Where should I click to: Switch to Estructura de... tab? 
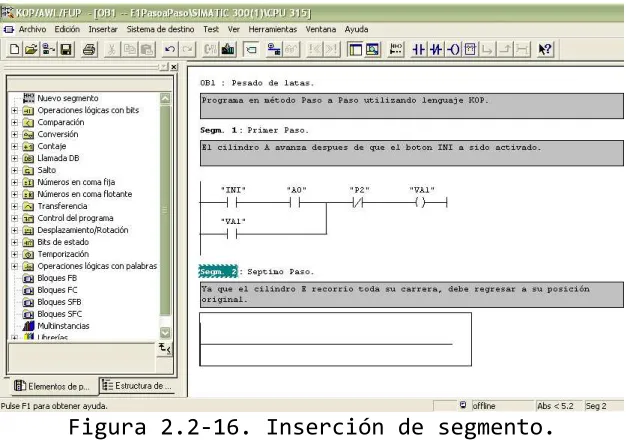point(137,386)
